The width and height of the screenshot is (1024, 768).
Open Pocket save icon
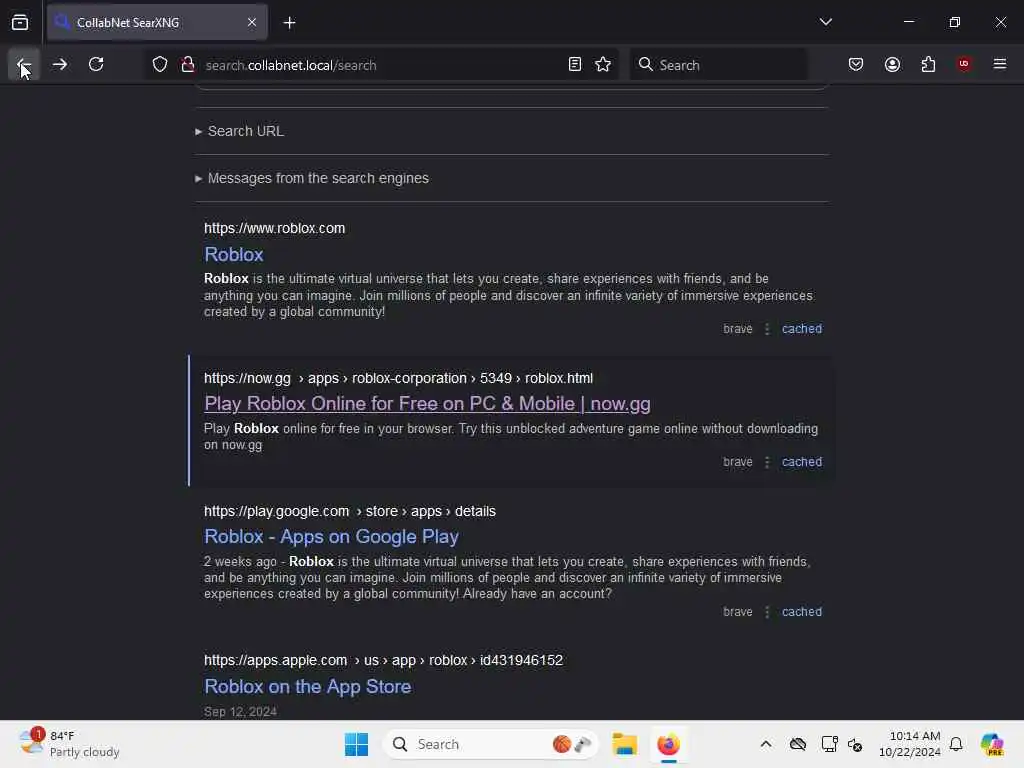(856, 64)
